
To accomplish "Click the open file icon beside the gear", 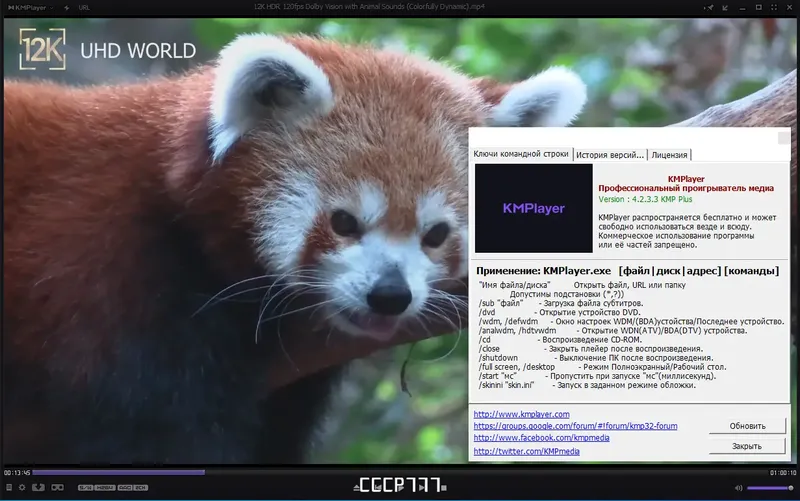I will [38, 488].
